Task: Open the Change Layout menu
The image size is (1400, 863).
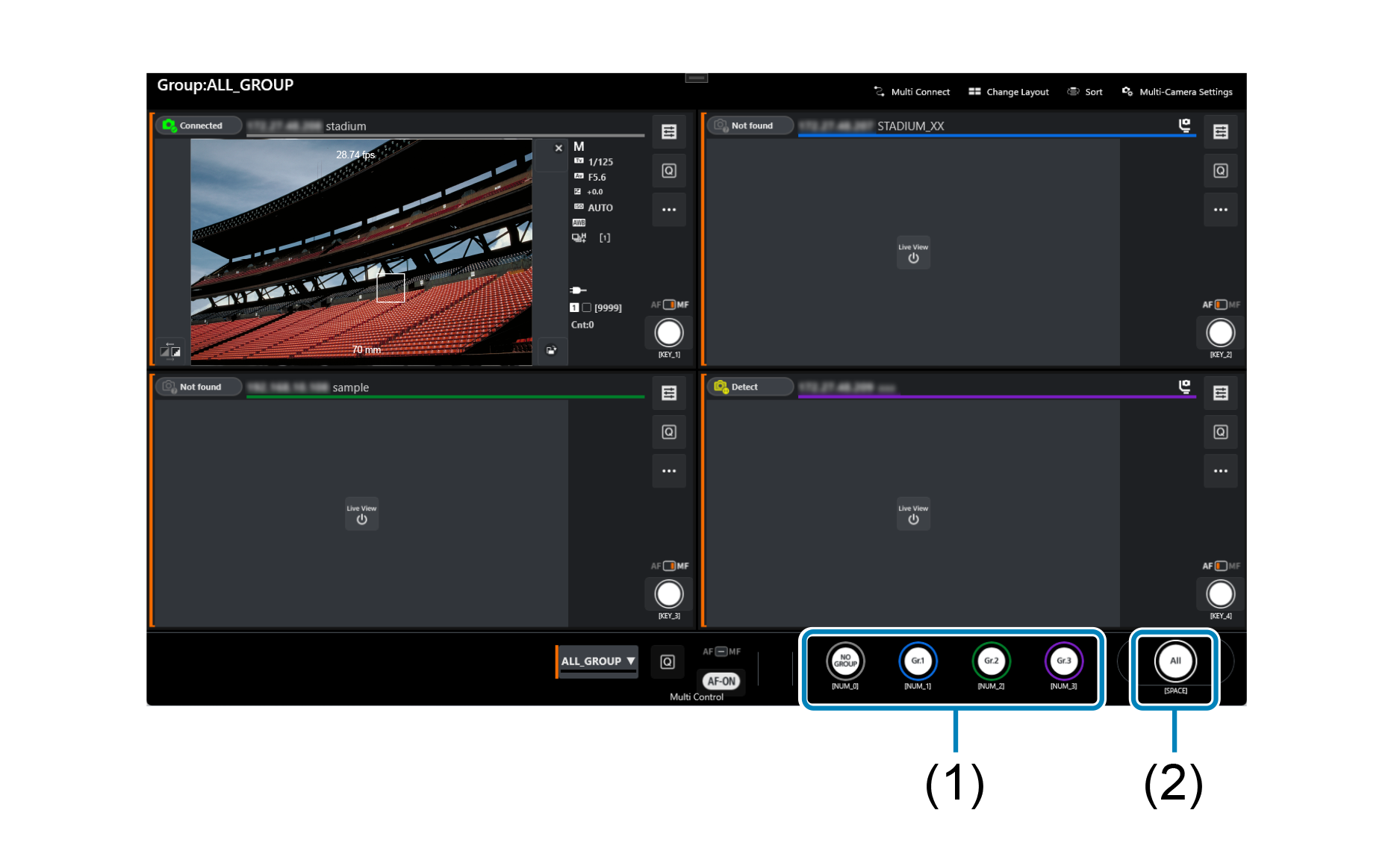Action: point(1008,91)
